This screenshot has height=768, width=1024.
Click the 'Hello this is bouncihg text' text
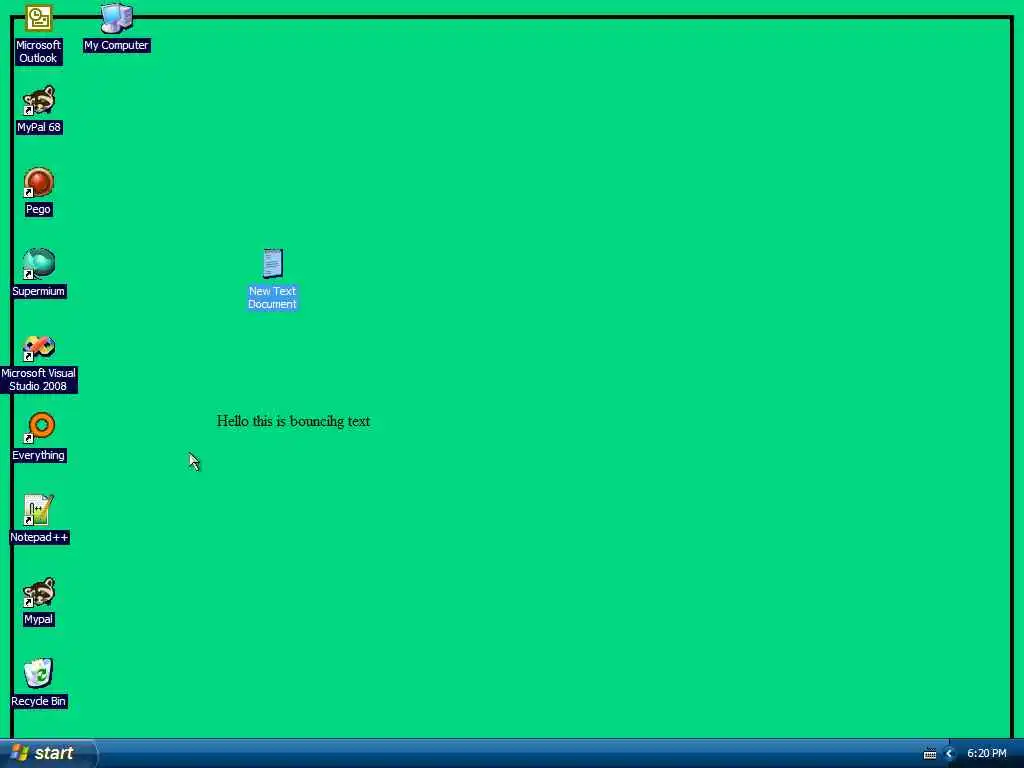click(293, 422)
